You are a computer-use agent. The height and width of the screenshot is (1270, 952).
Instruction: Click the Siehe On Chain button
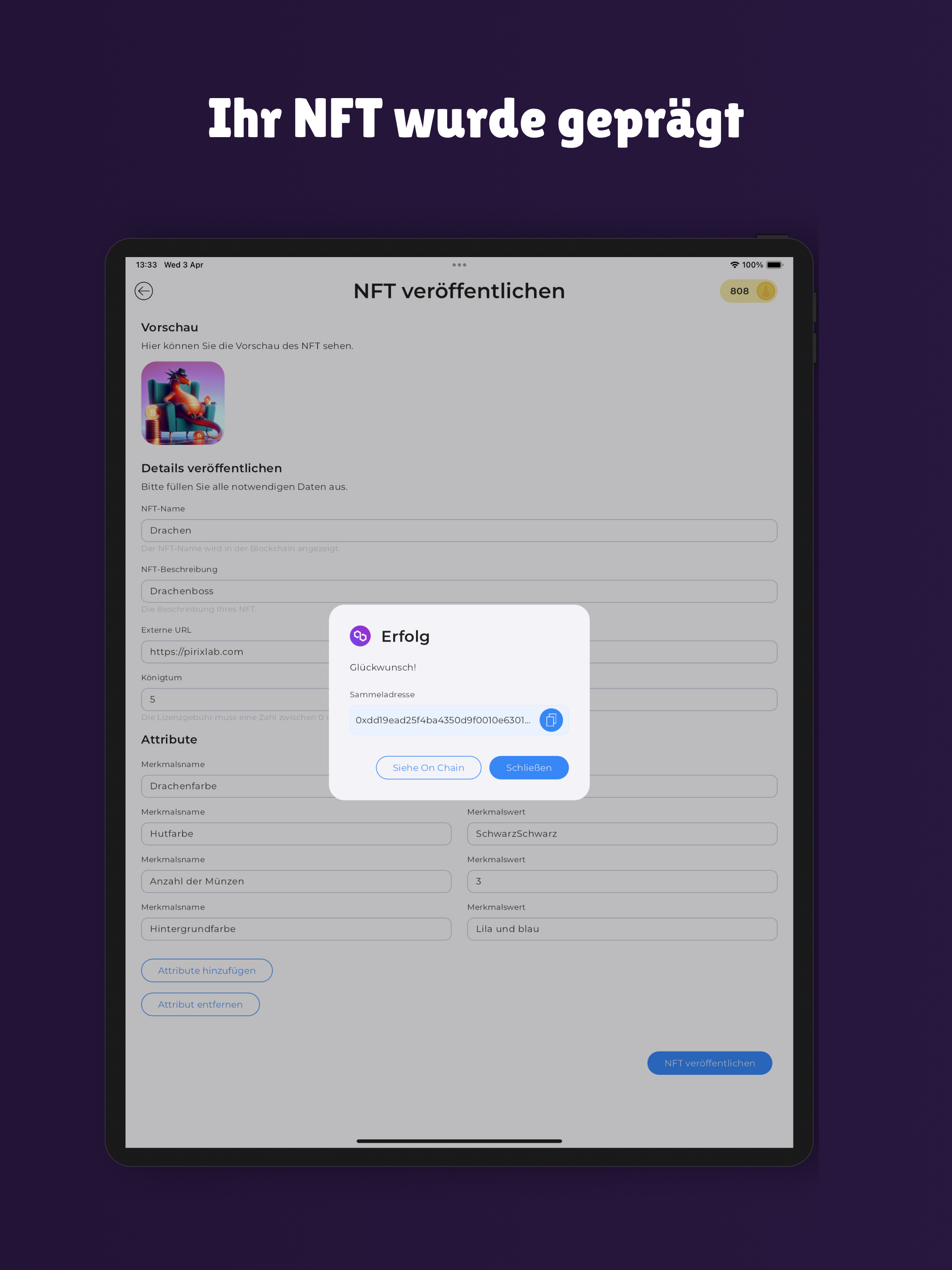point(428,767)
